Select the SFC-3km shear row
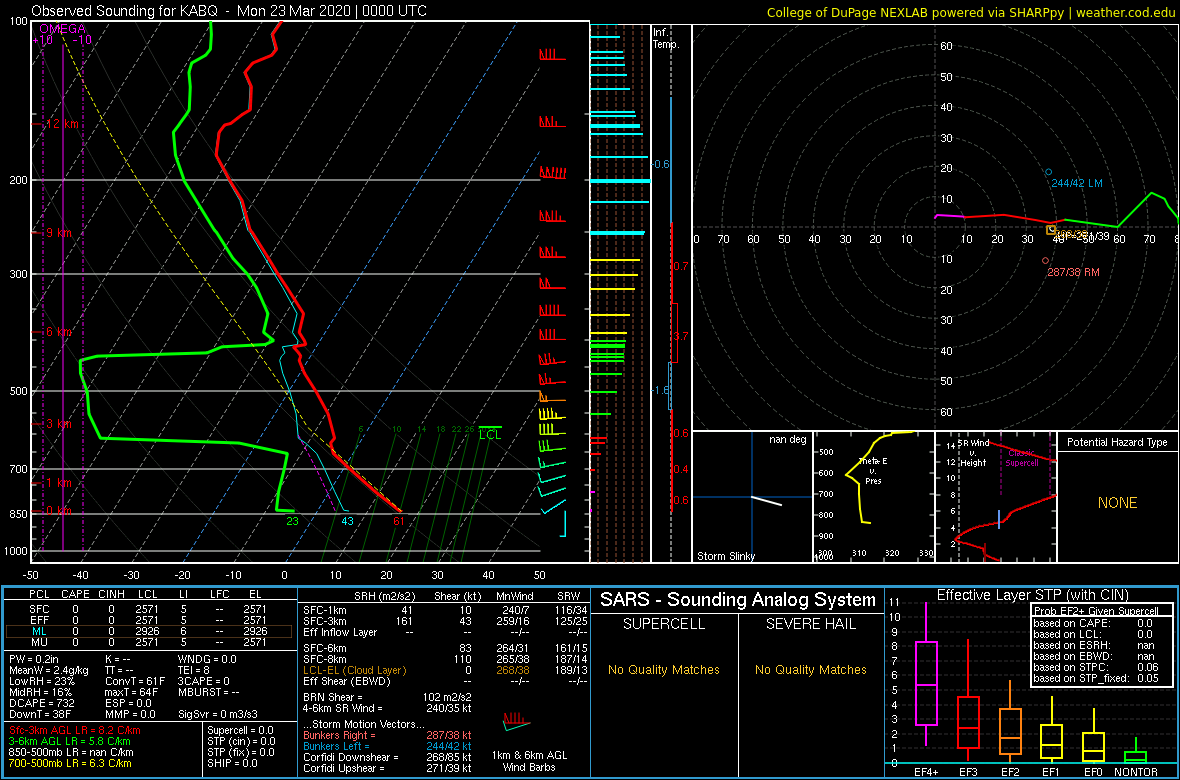Screen dimensions: 1180x780 coord(445,620)
